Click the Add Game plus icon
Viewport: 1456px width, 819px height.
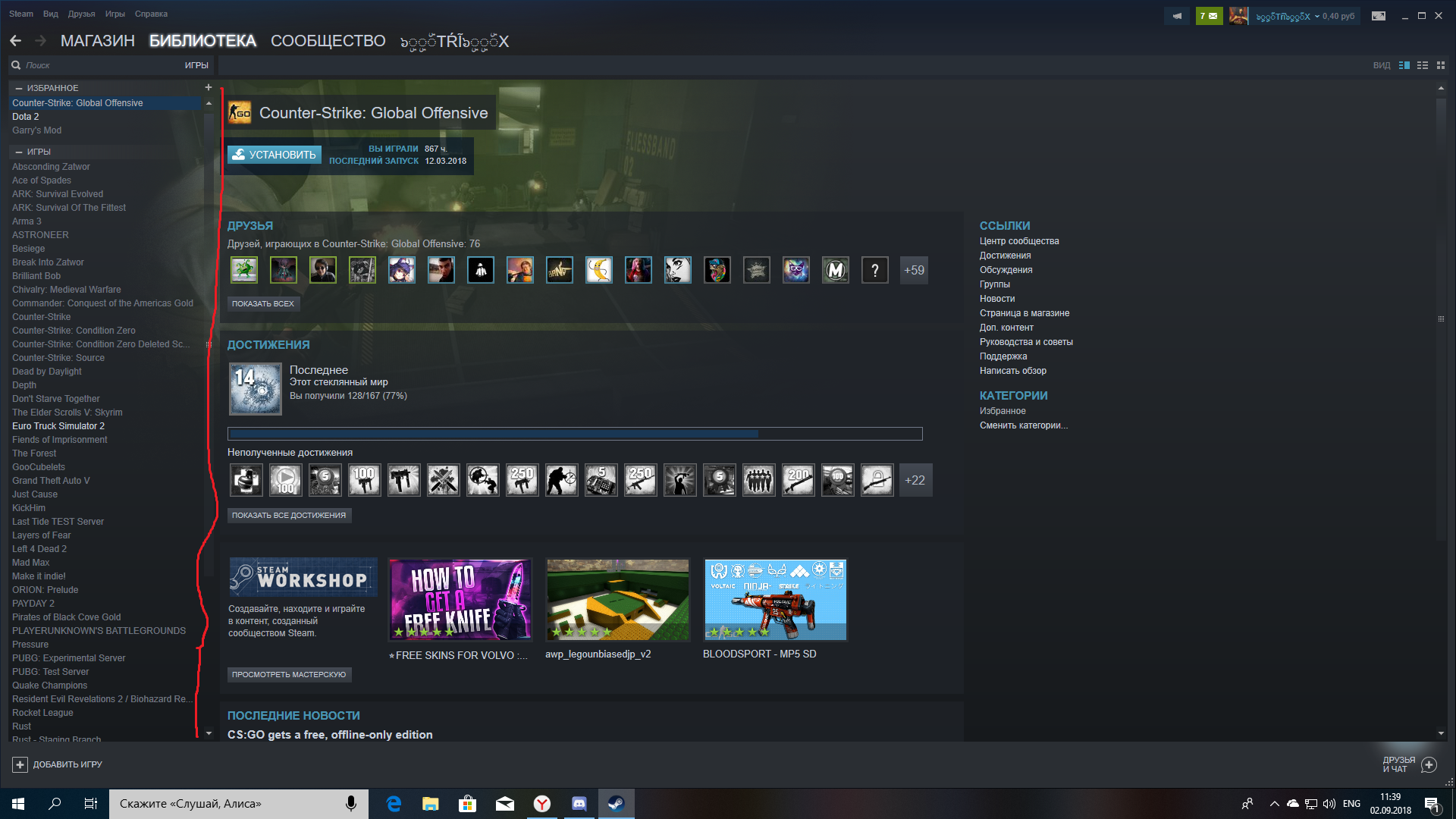[20, 764]
